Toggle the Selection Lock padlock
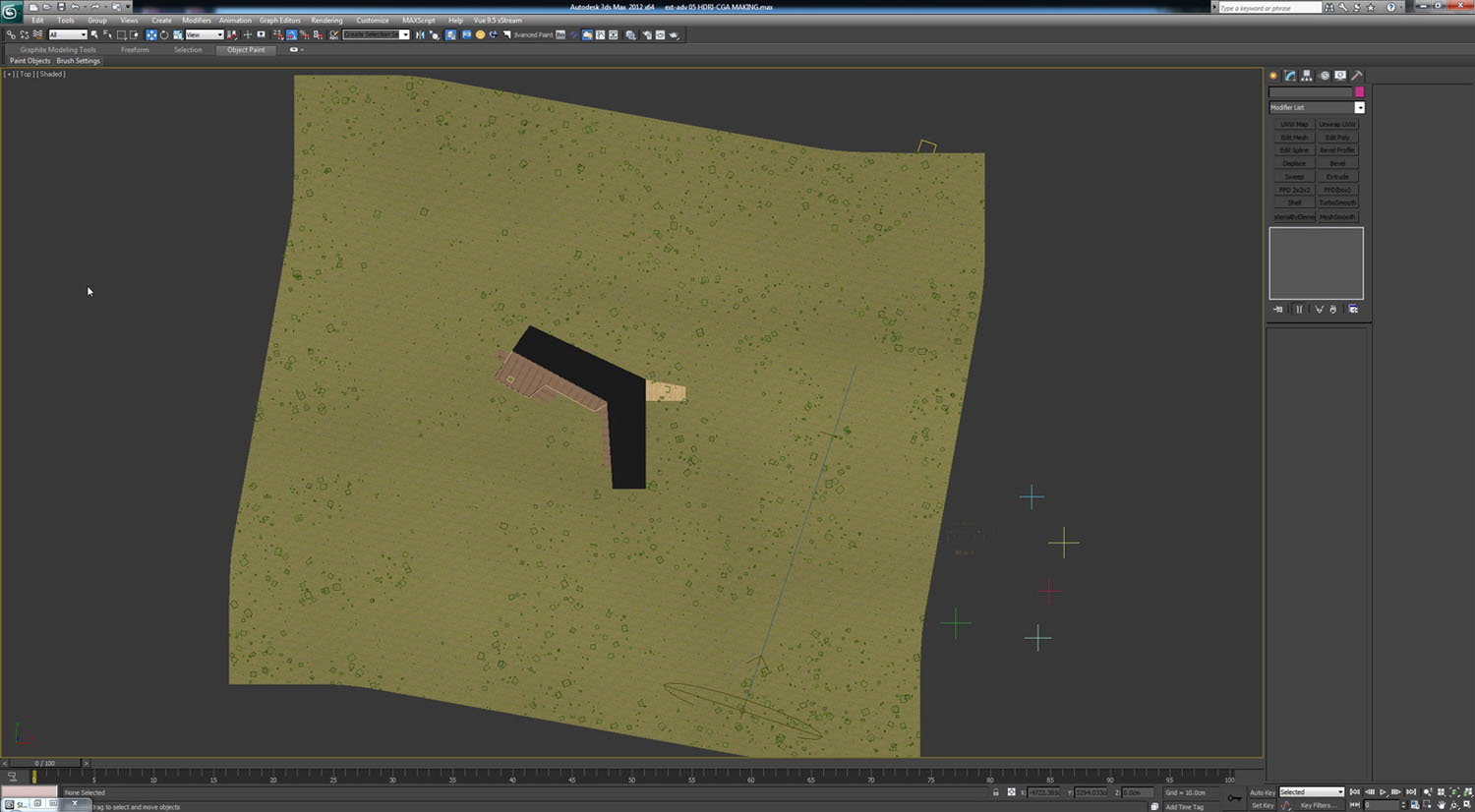1475x812 pixels. pos(995,792)
